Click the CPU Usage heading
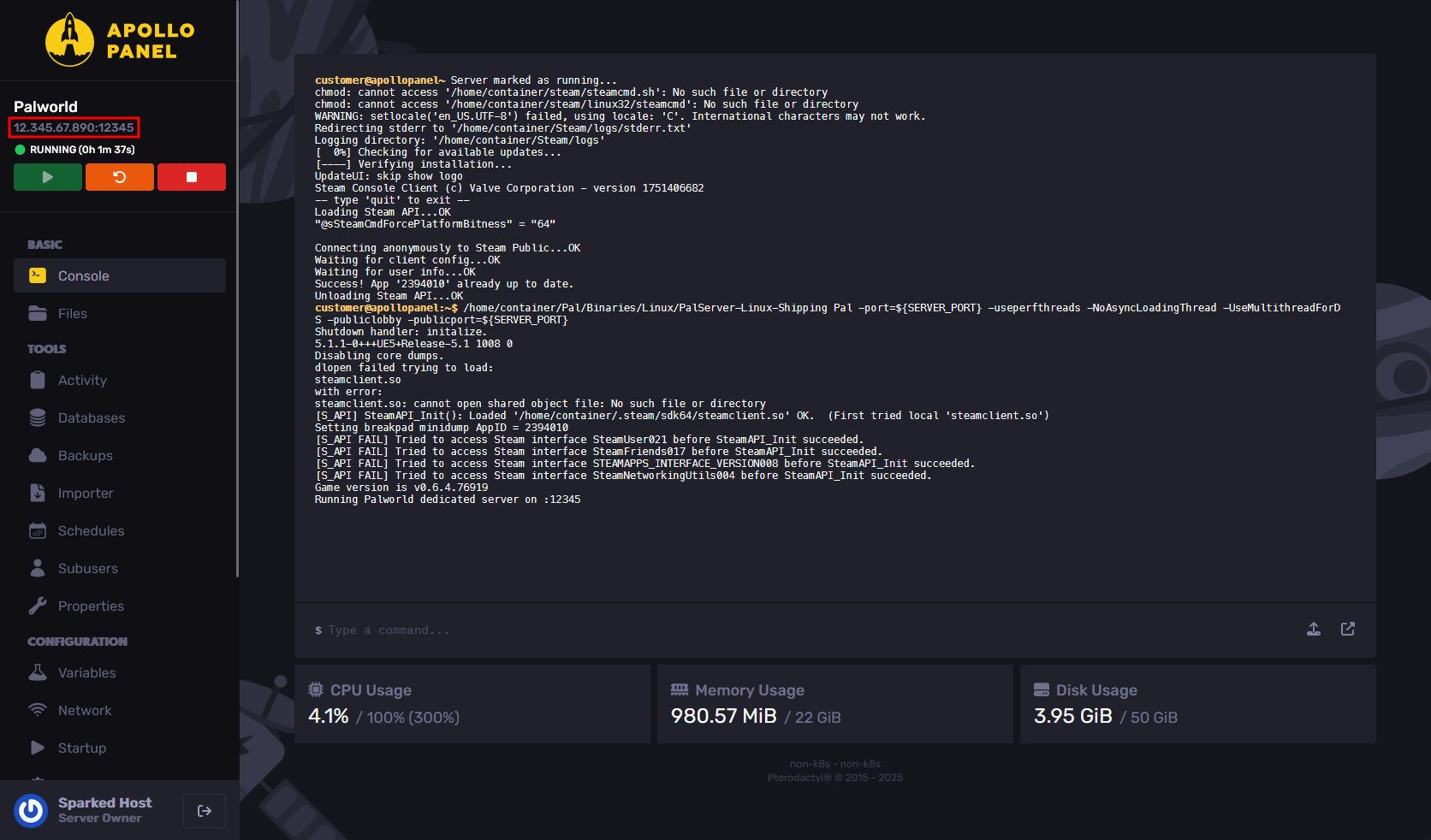The image size is (1431, 840). pos(371,690)
